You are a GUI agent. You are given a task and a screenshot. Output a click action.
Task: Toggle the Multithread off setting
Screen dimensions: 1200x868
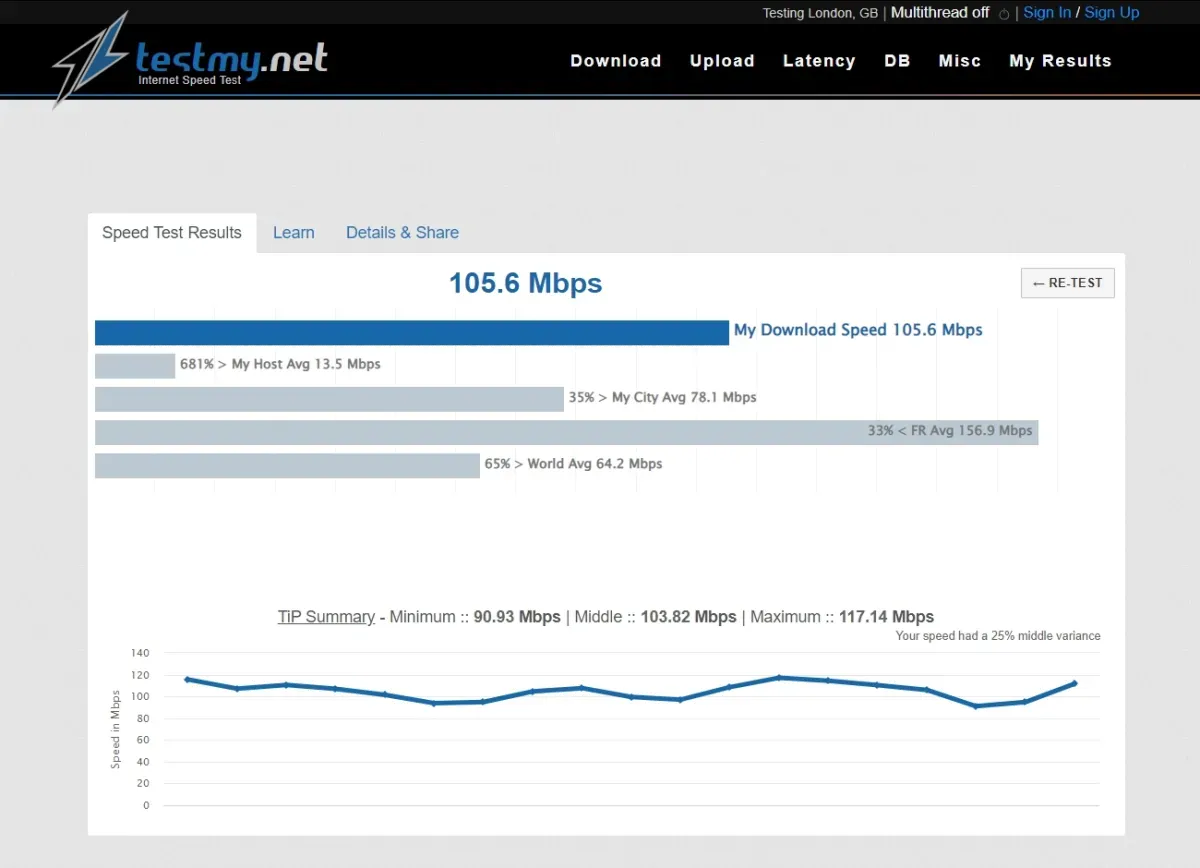939,12
